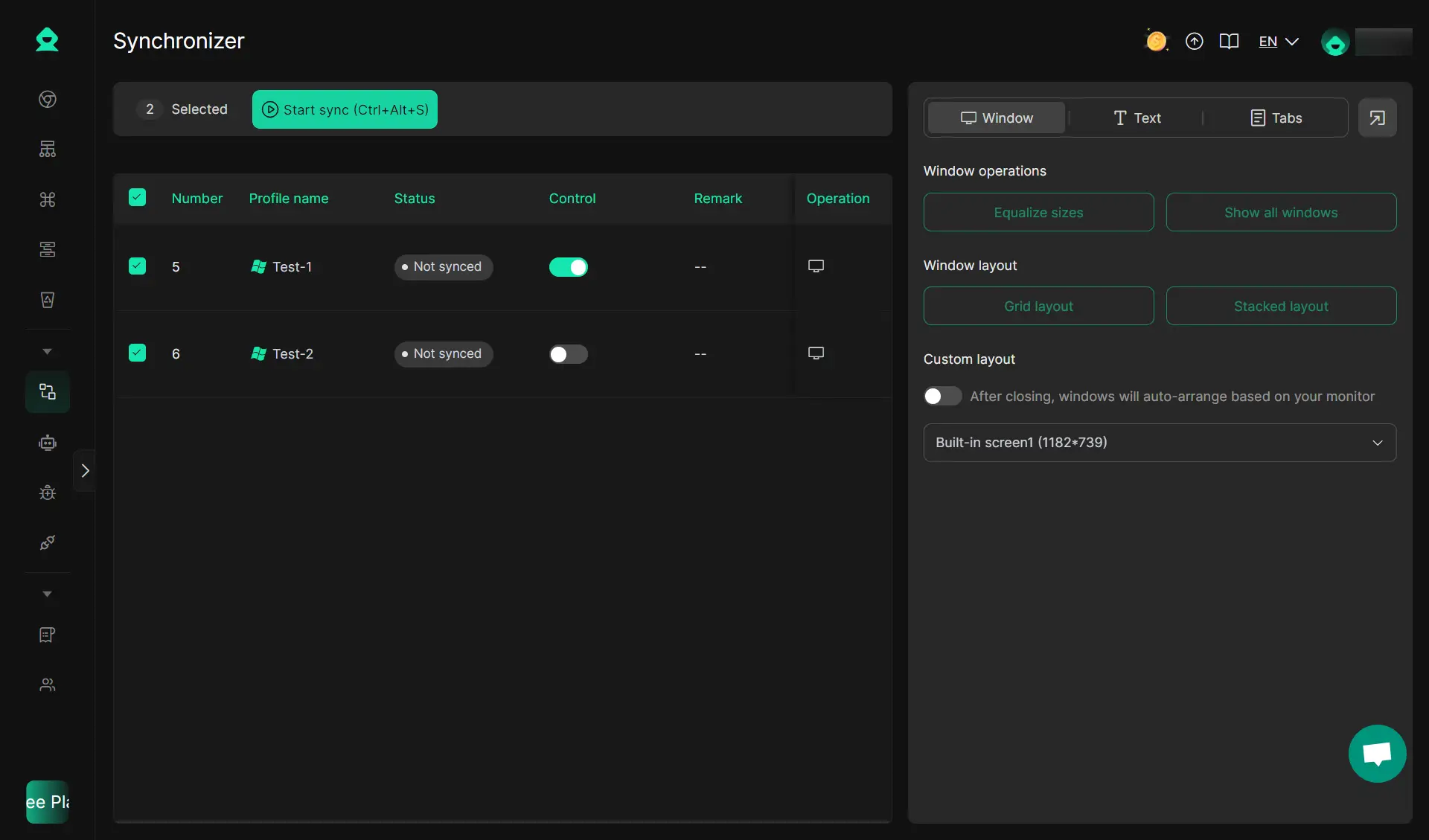1429x840 pixels.
Task: Toggle auto-arrange custom layout switch
Action: pos(942,396)
